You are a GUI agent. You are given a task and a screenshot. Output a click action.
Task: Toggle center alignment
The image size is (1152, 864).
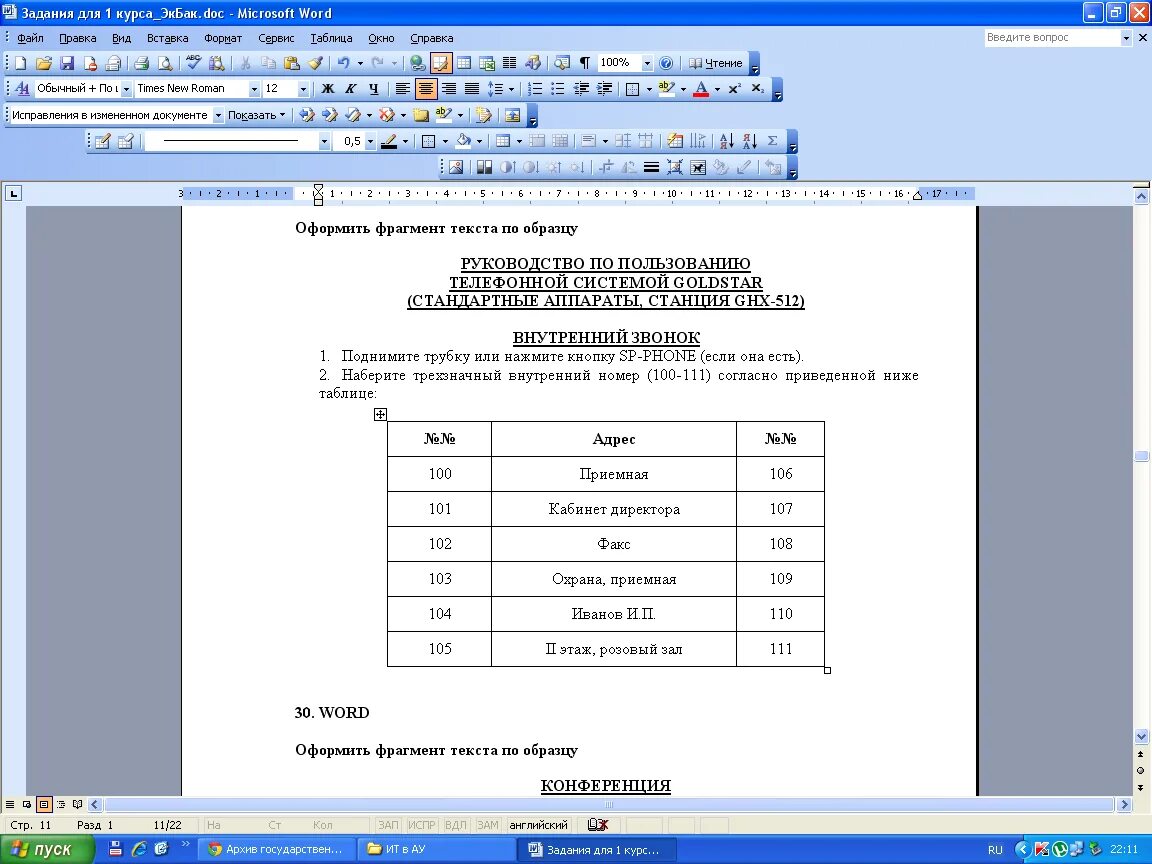point(425,89)
